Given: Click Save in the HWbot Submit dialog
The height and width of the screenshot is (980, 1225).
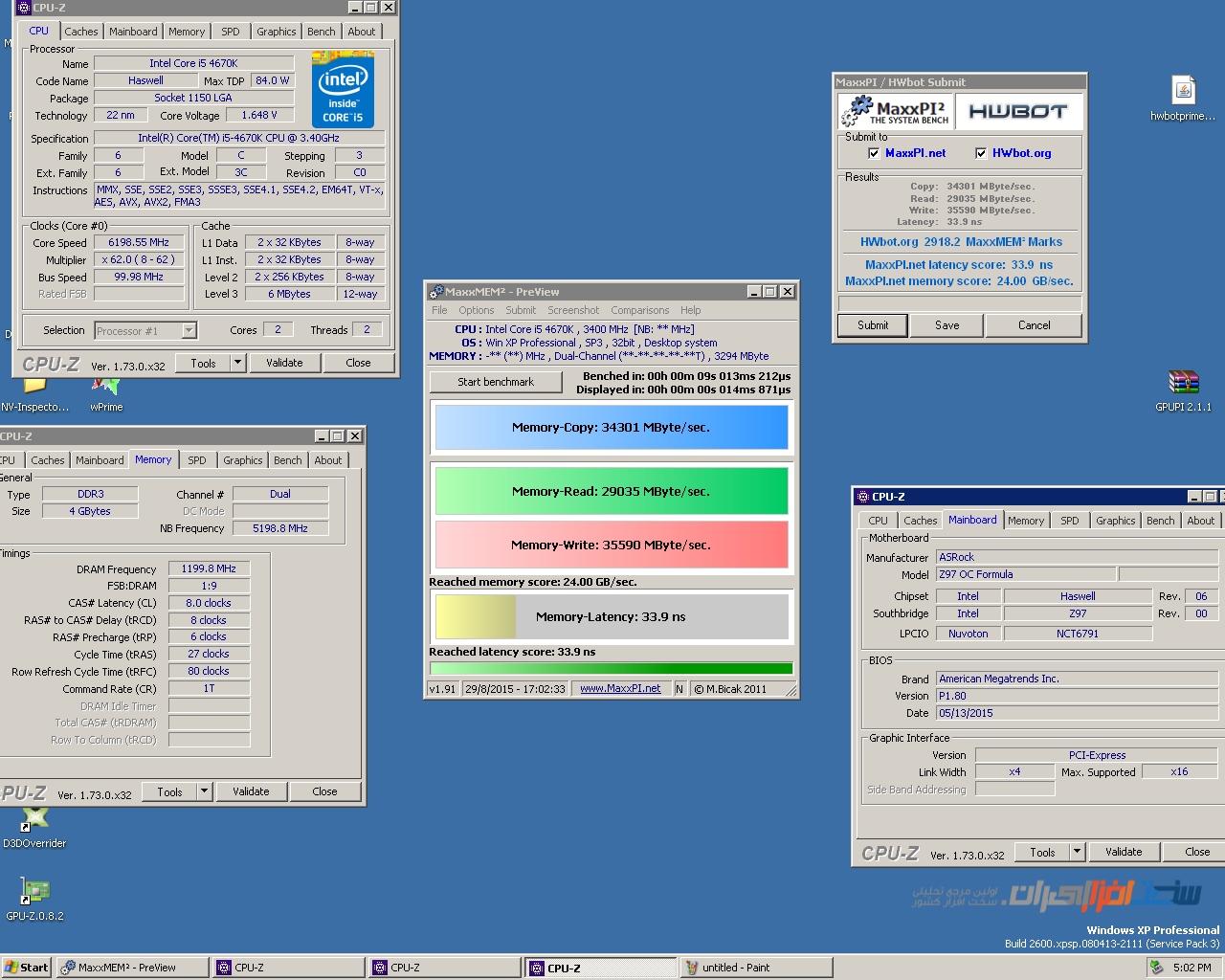Looking at the screenshot, I should click(x=947, y=325).
